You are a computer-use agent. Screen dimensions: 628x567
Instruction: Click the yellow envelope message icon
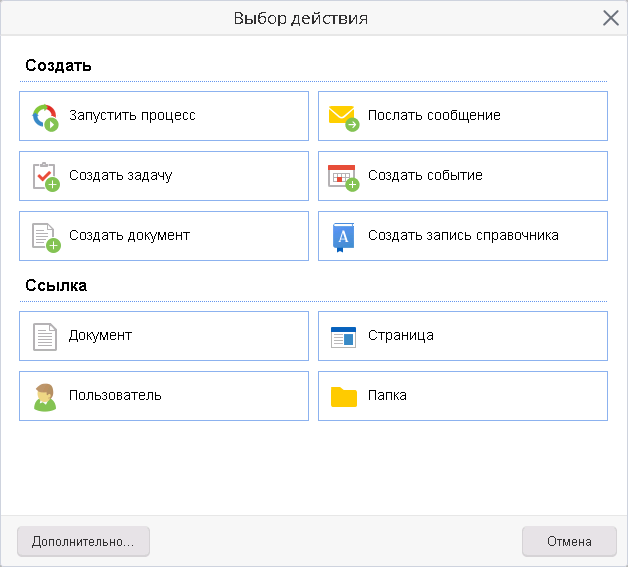(343, 117)
